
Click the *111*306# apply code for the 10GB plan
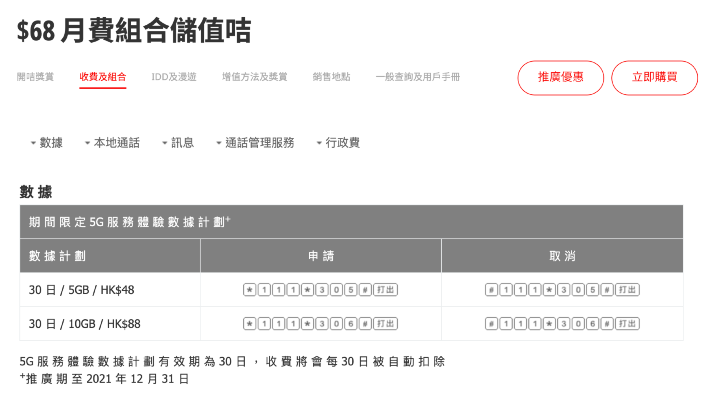tap(321, 324)
